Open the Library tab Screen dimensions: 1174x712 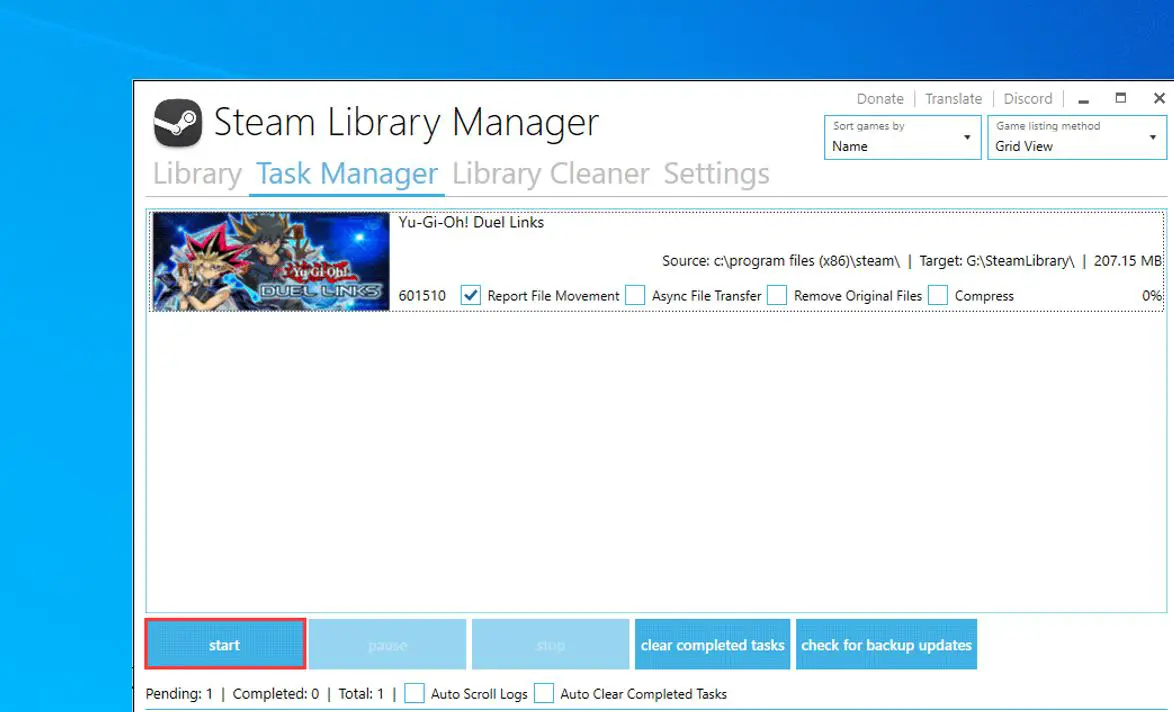(197, 174)
